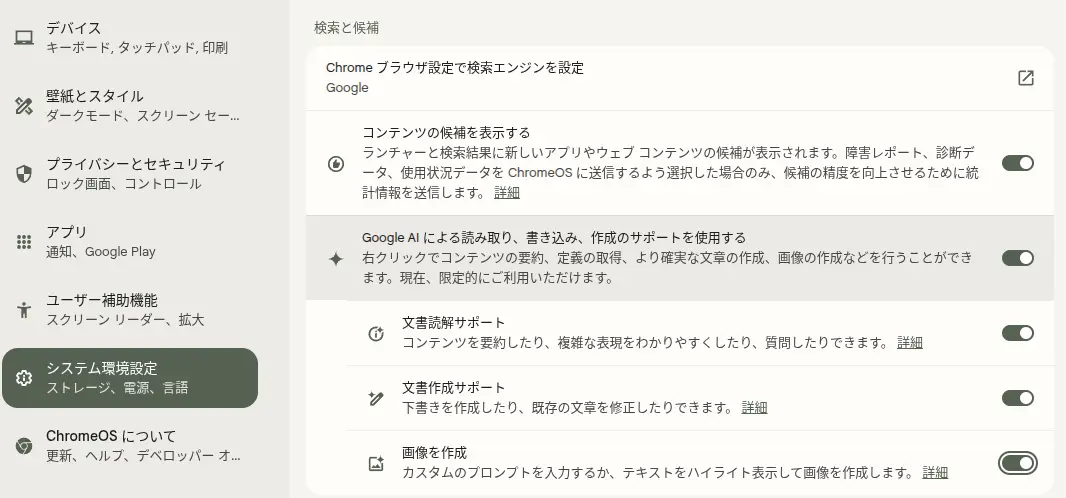Click the brush icon beside 壁紙とスタイル
Image resolution: width=1066 pixels, height=498 pixels.
[x=24, y=106]
